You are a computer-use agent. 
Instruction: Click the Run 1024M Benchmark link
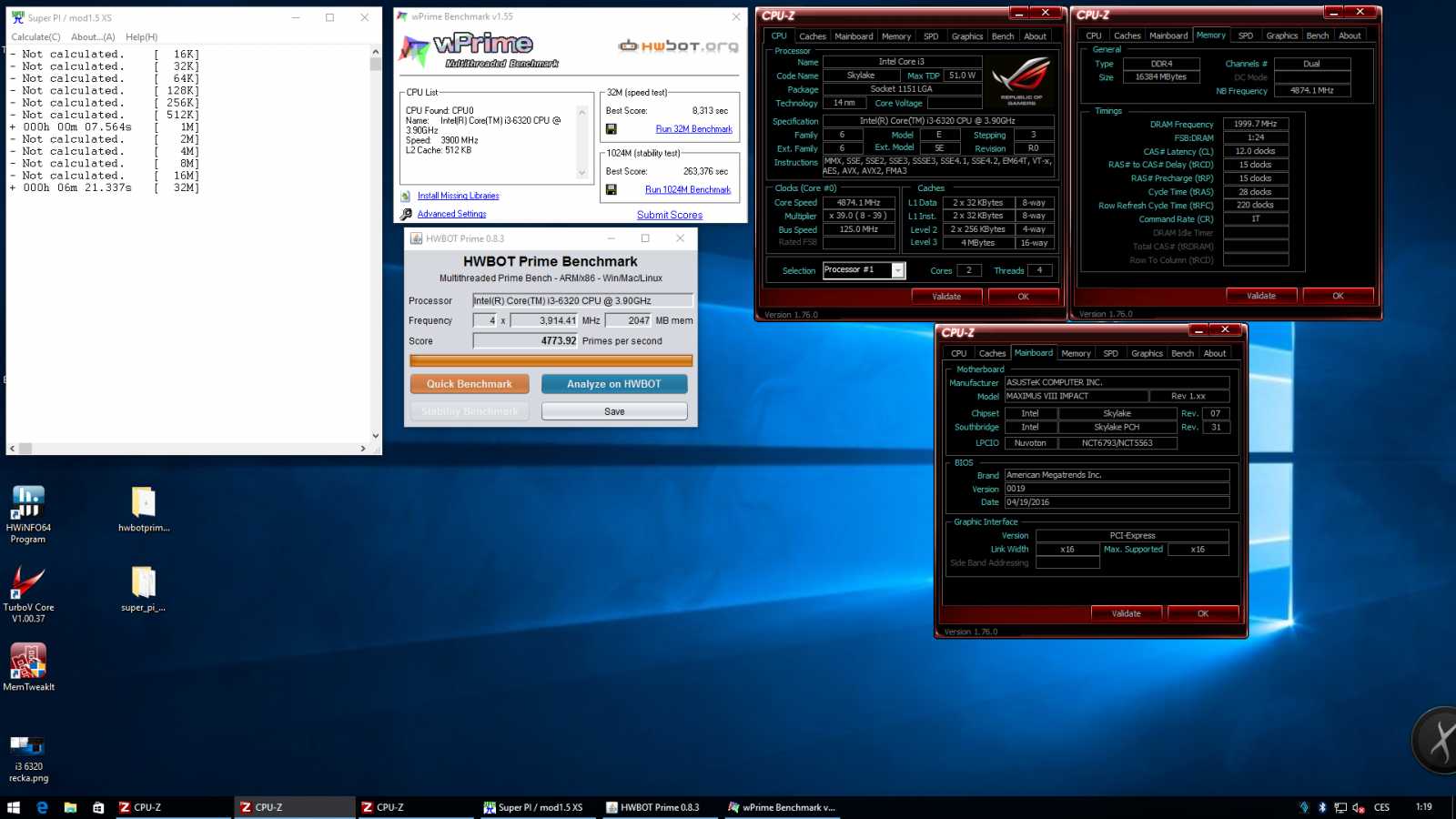coord(688,189)
